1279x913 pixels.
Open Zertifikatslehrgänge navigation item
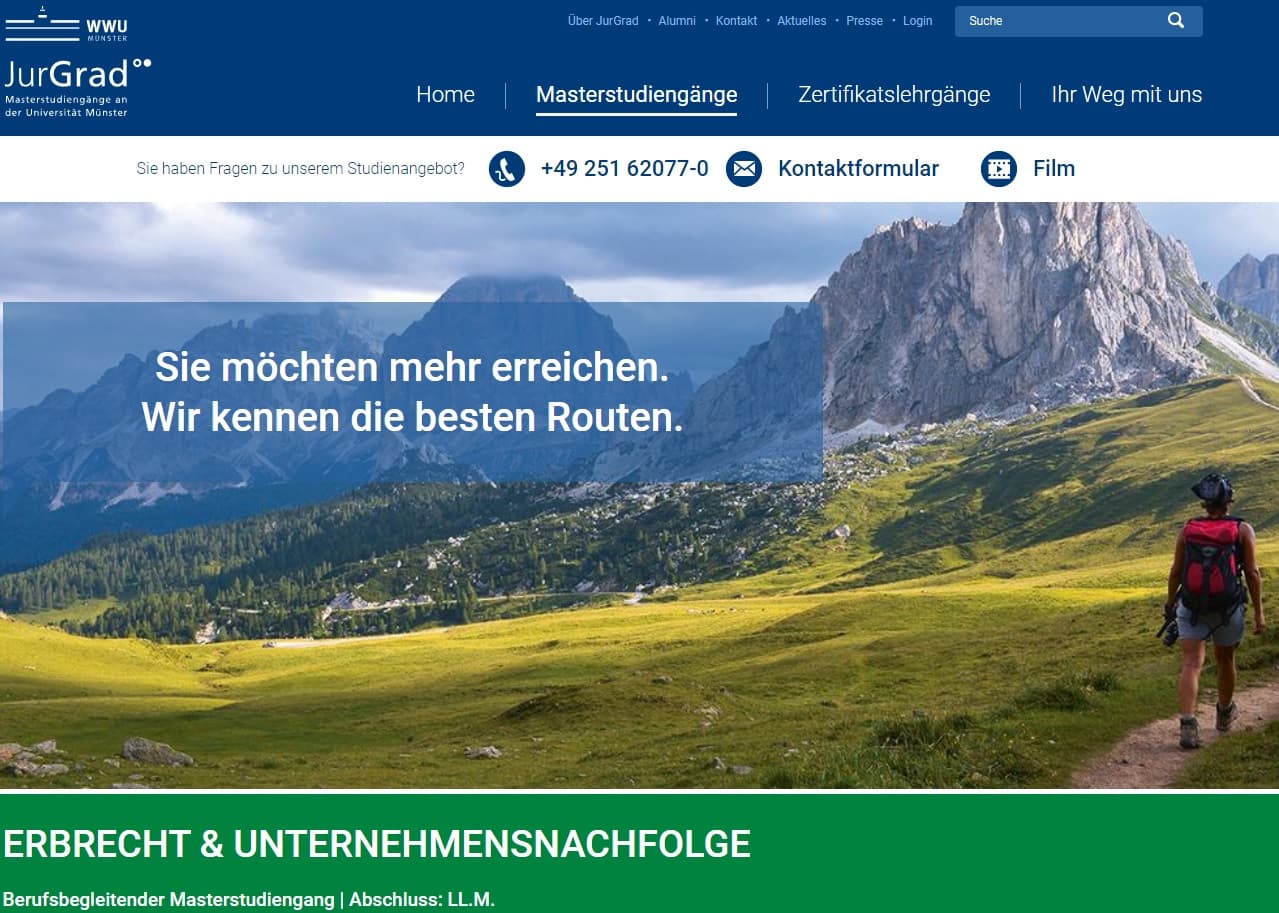[894, 95]
